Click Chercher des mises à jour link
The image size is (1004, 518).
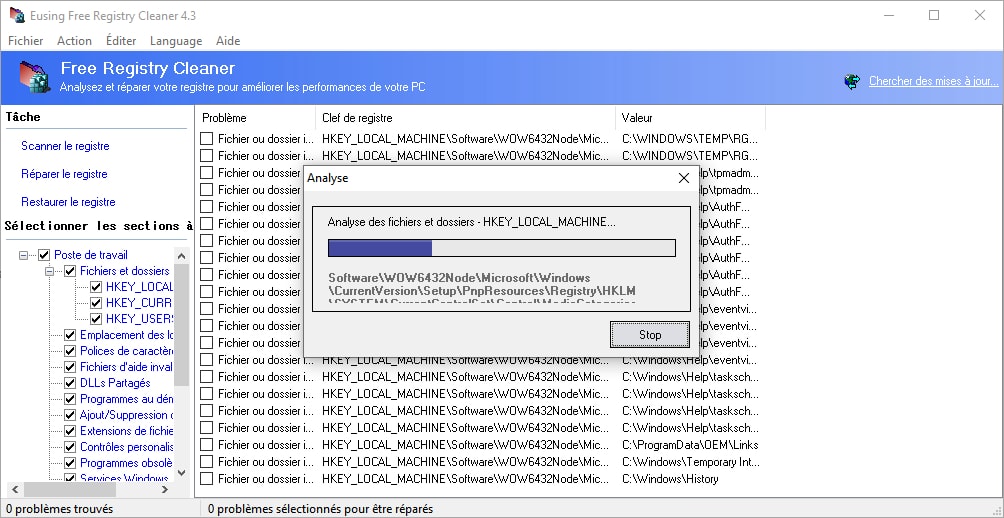(934, 81)
